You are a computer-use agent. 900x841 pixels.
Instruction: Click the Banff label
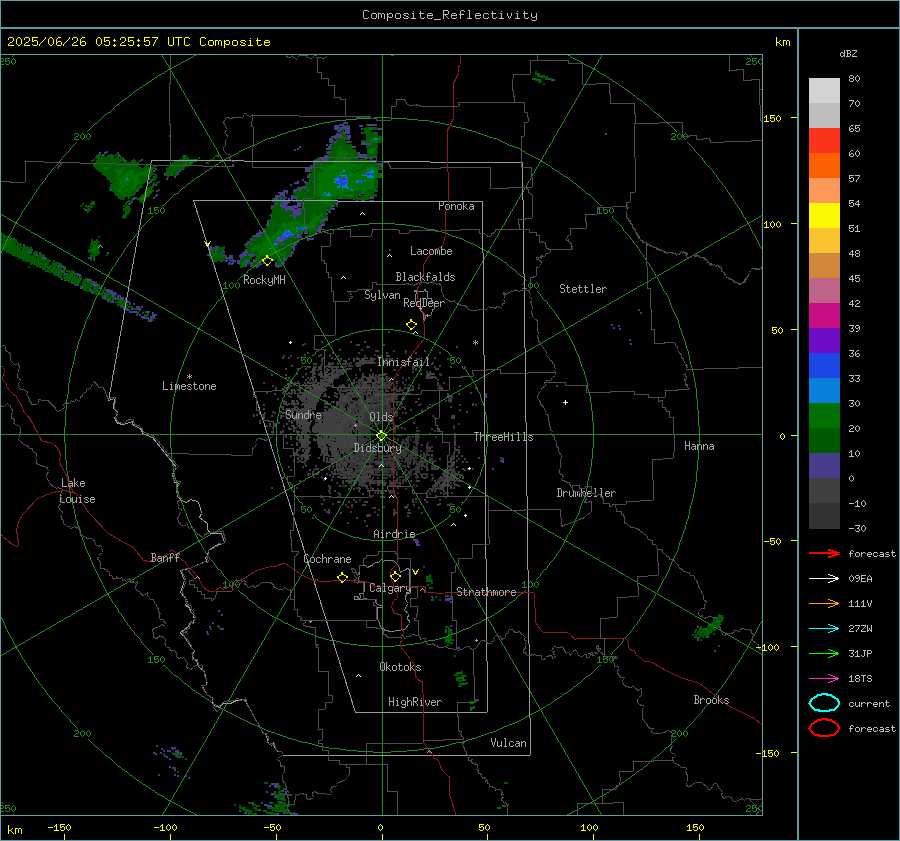click(165, 557)
